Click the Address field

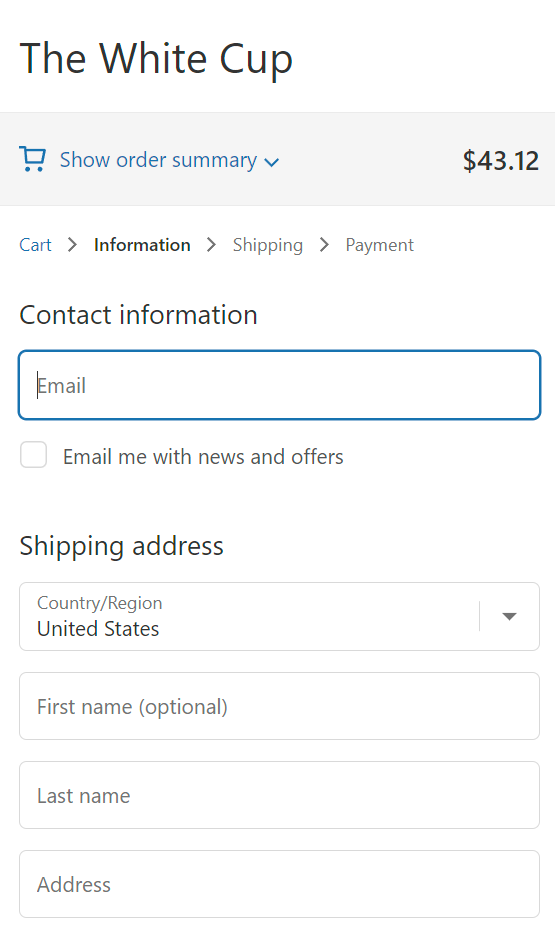pos(279,884)
